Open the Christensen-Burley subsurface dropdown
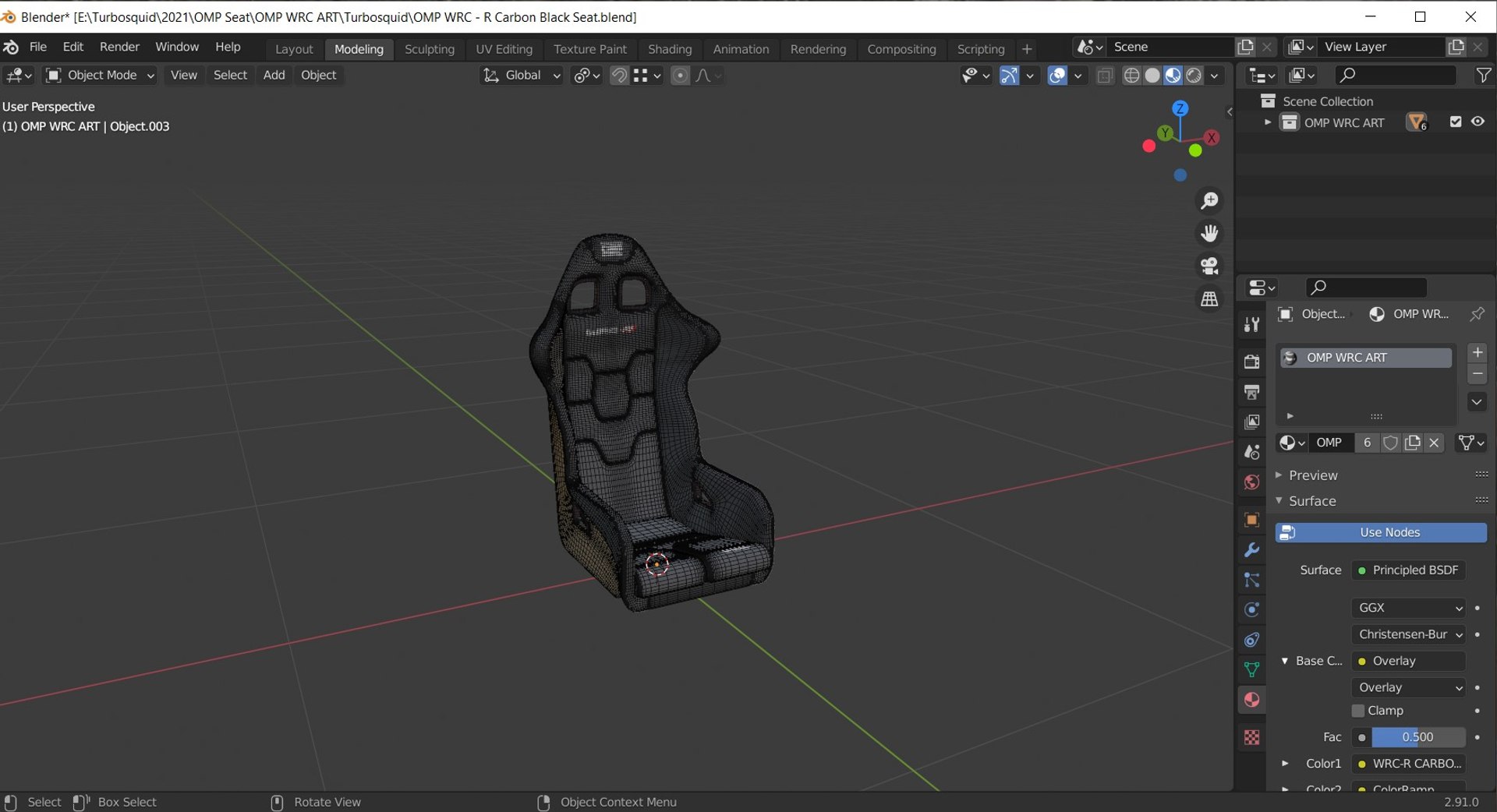This screenshot has width=1497, height=812. (1409, 634)
